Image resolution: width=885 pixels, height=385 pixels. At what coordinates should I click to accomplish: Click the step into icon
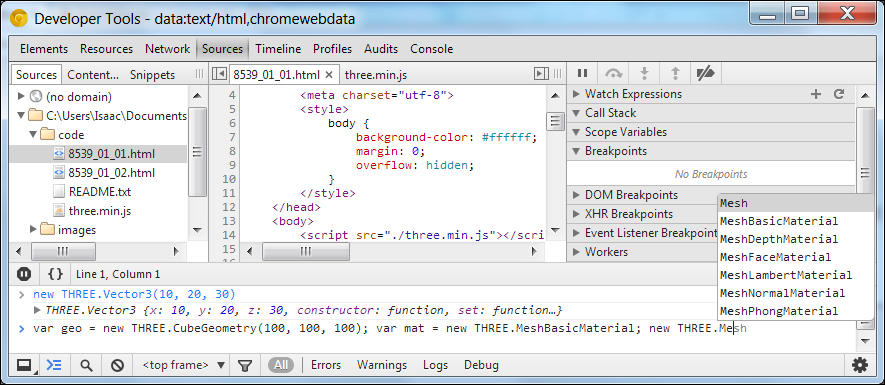(x=645, y=73)
